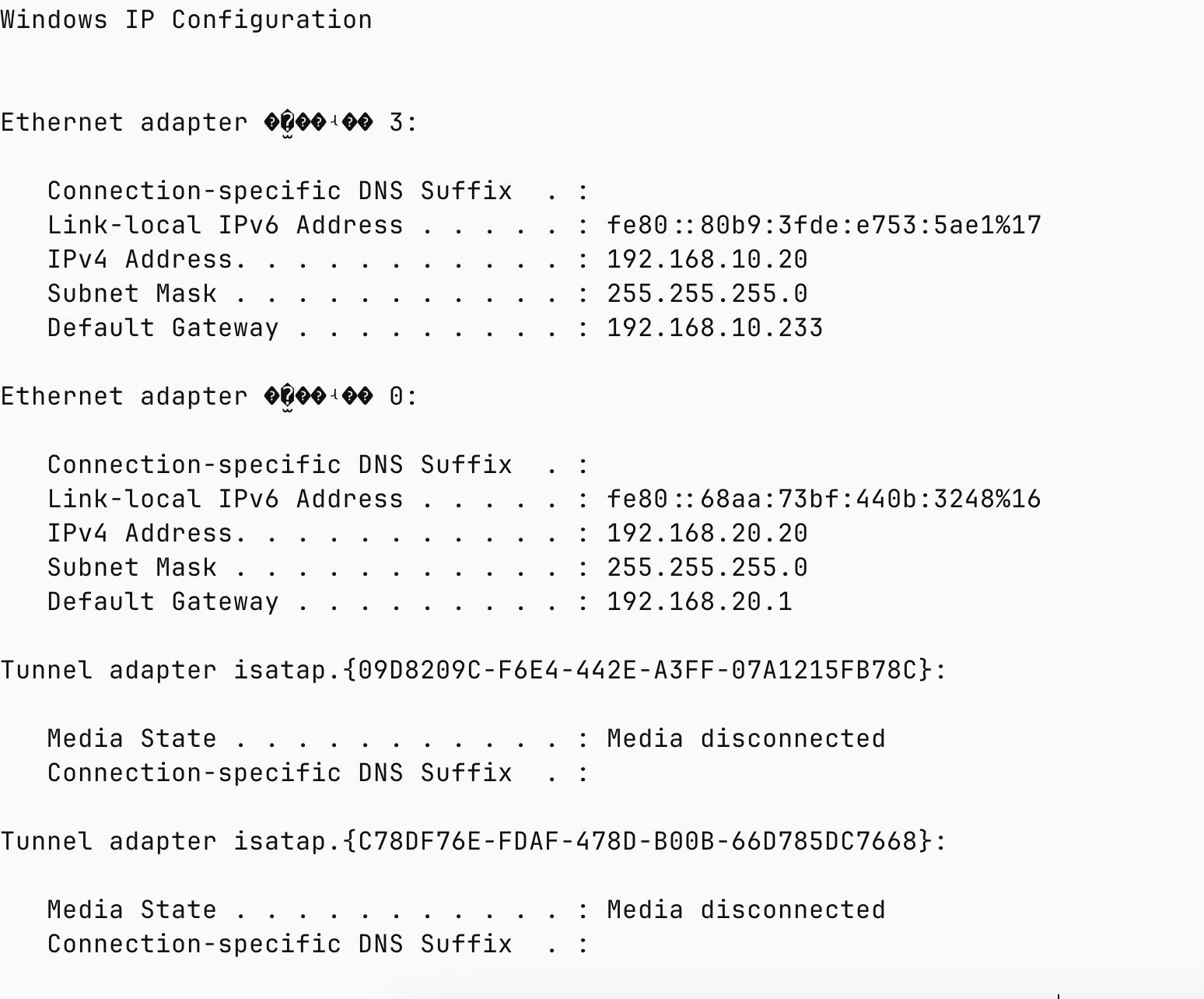1204x999 pixels.
Task: Click the last Media disconnected text
Action: (747, 910)
